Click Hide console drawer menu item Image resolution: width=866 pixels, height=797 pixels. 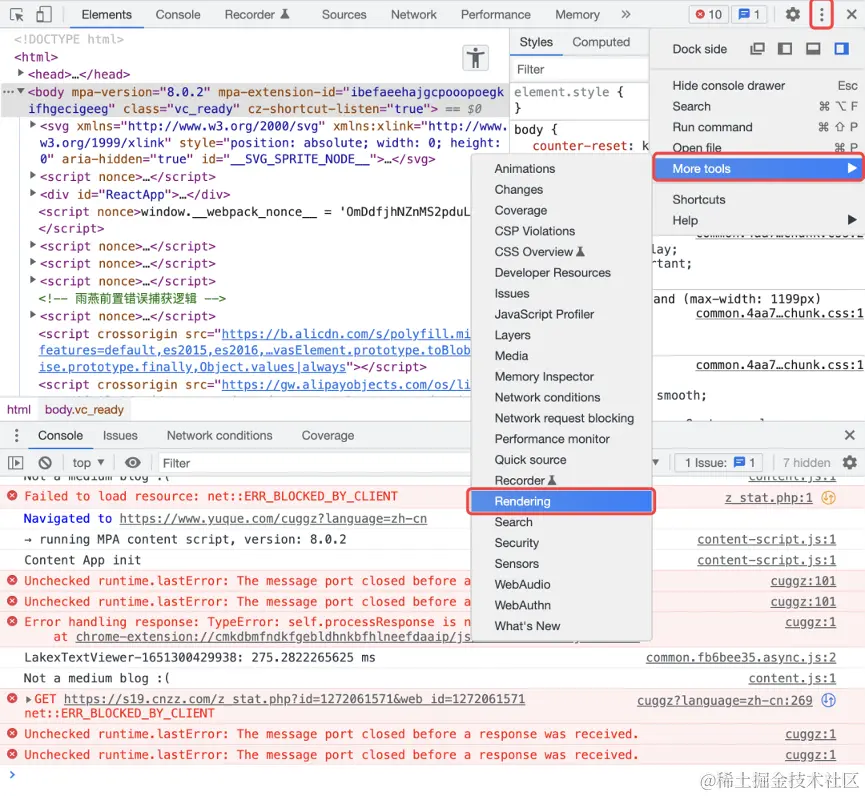pyautogui.click(x=728, y=86)
